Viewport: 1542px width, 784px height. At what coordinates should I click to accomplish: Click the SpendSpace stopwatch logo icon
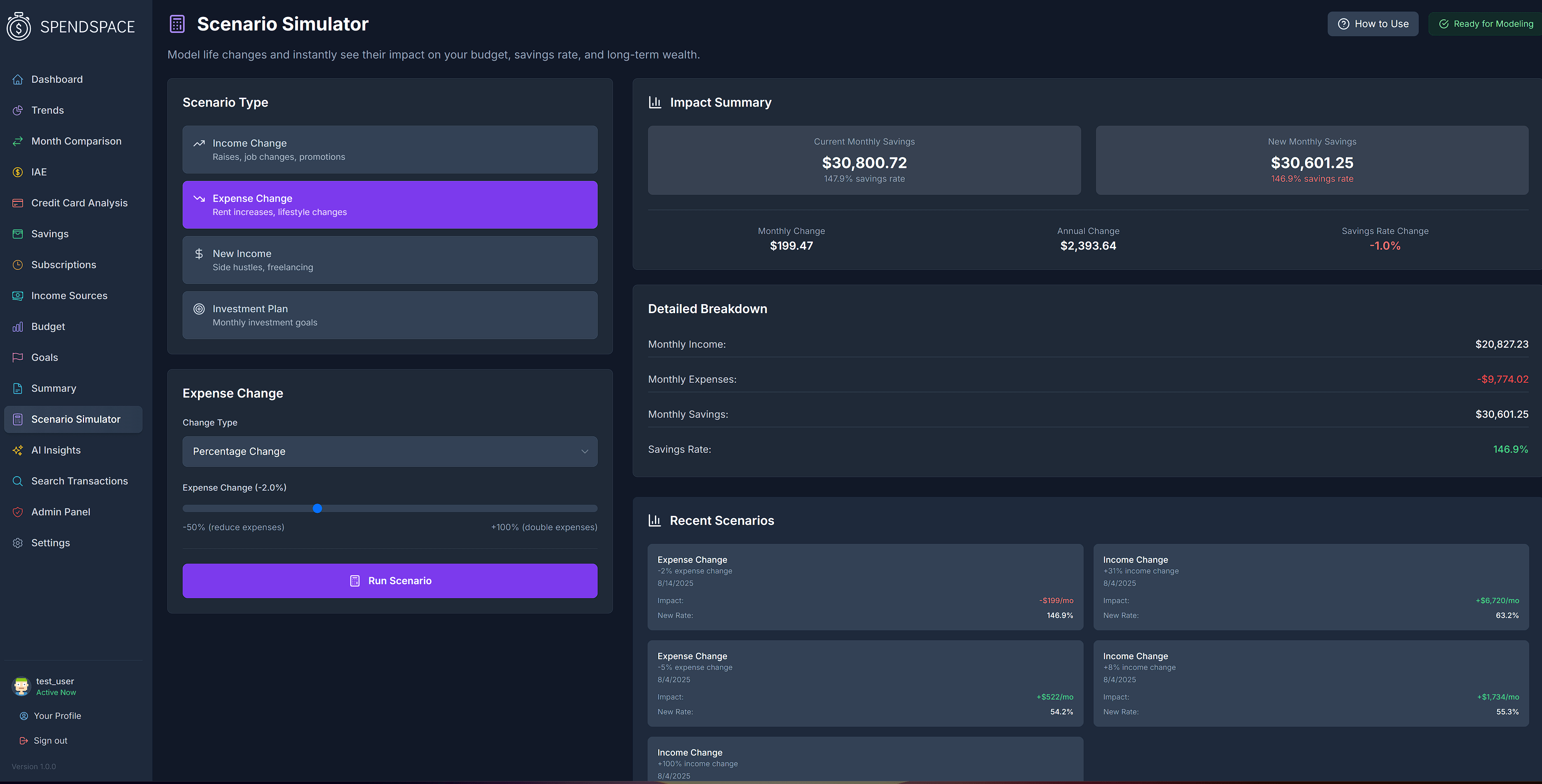coord(19,26)
